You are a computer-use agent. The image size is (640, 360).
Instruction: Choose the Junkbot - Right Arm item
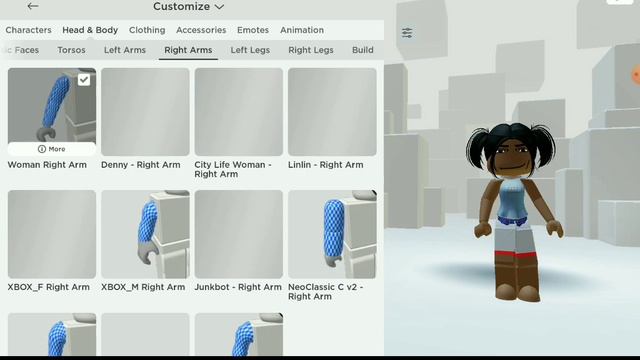coord(239,234)
